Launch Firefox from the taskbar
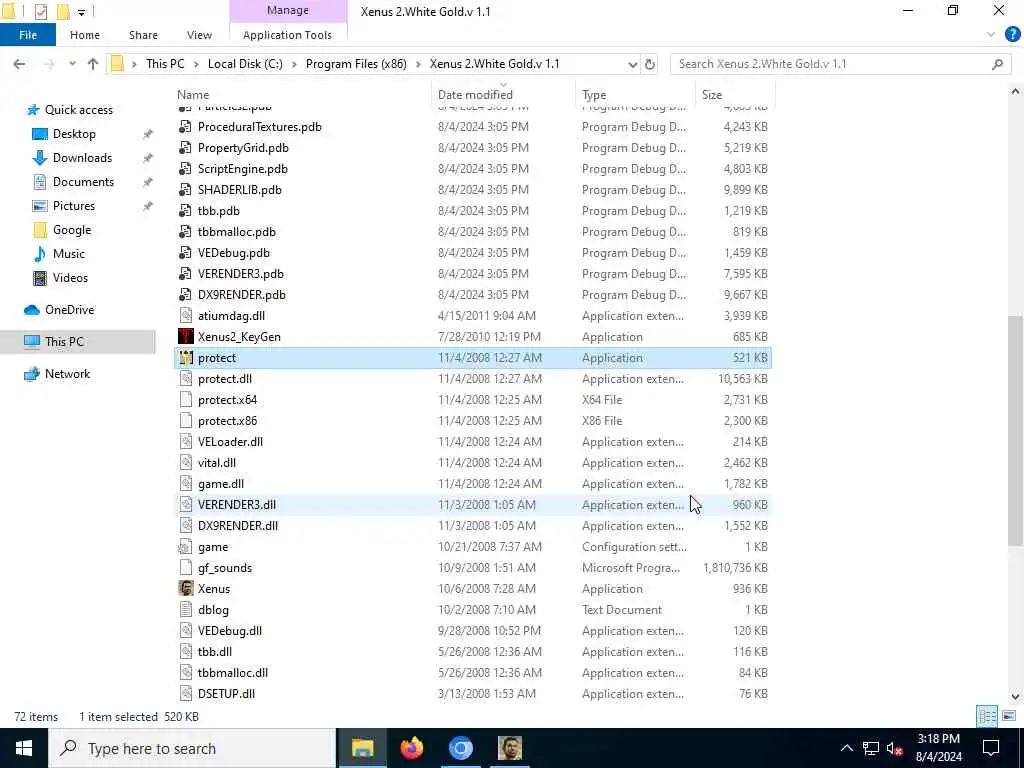 [x=411, y=748]
